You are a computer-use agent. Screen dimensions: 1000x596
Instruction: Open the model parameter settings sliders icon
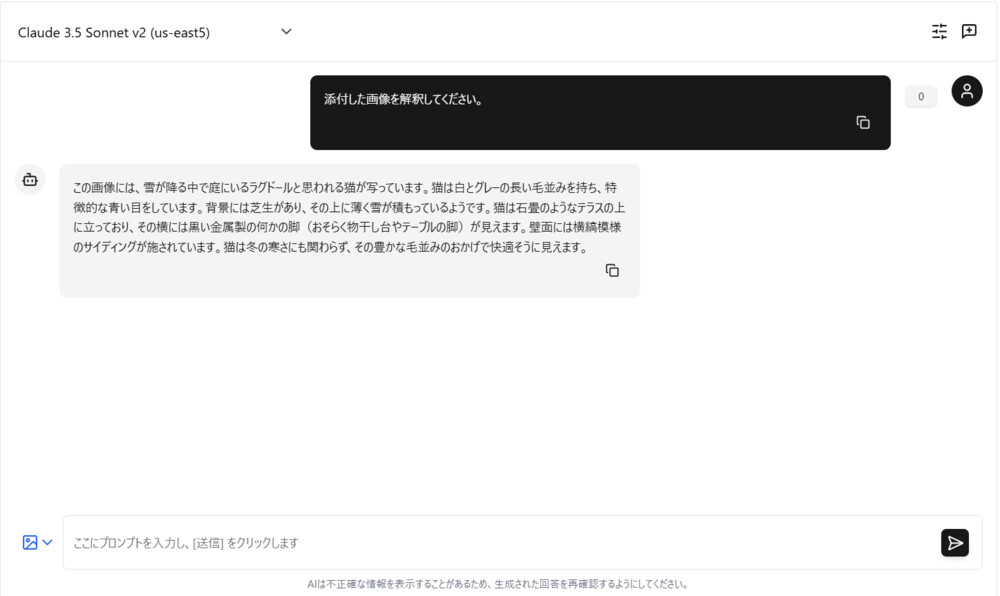pyautogui.click(x=939, y=31)
